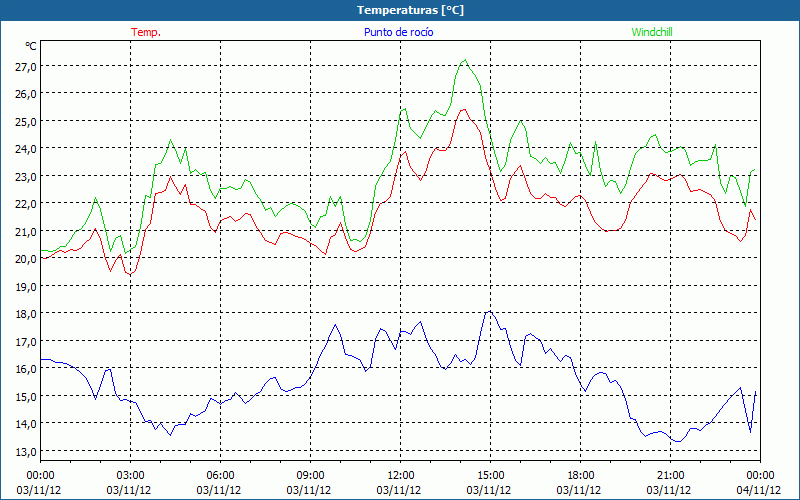Click the red temperature low near 03:00
The image size is (800, 500).
pos(130,274)
